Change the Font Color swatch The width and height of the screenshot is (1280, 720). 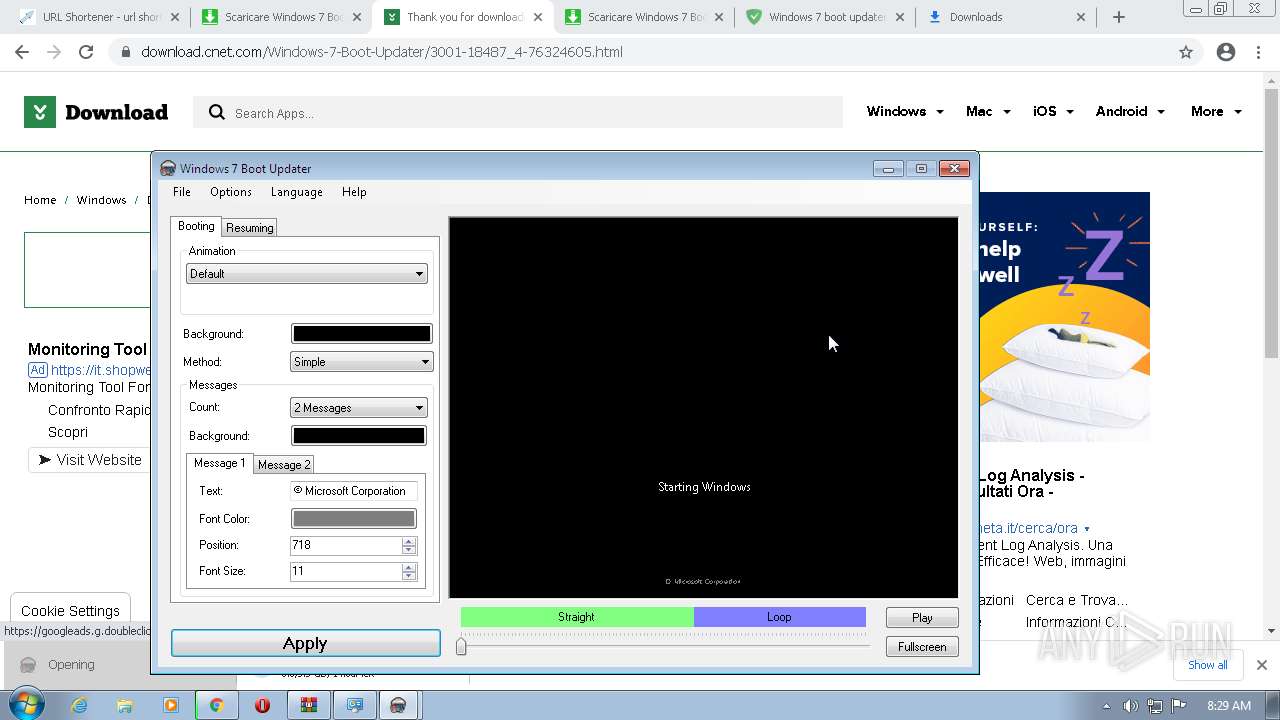pyautogui.click(x=353, y=519)
